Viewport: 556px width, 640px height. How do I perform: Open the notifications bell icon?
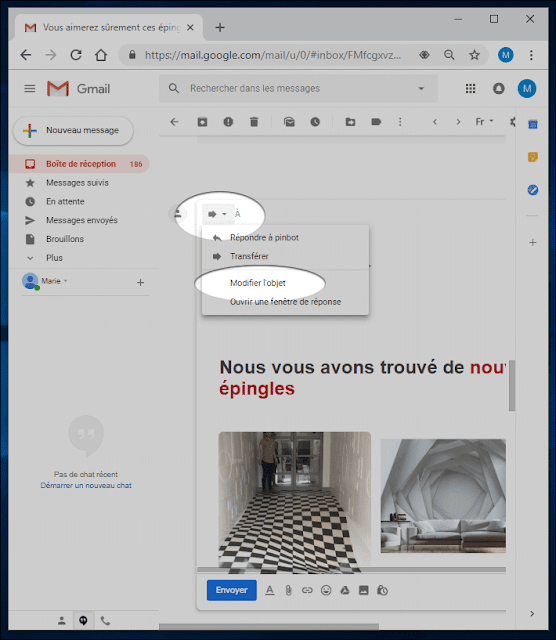click(498, 89)
